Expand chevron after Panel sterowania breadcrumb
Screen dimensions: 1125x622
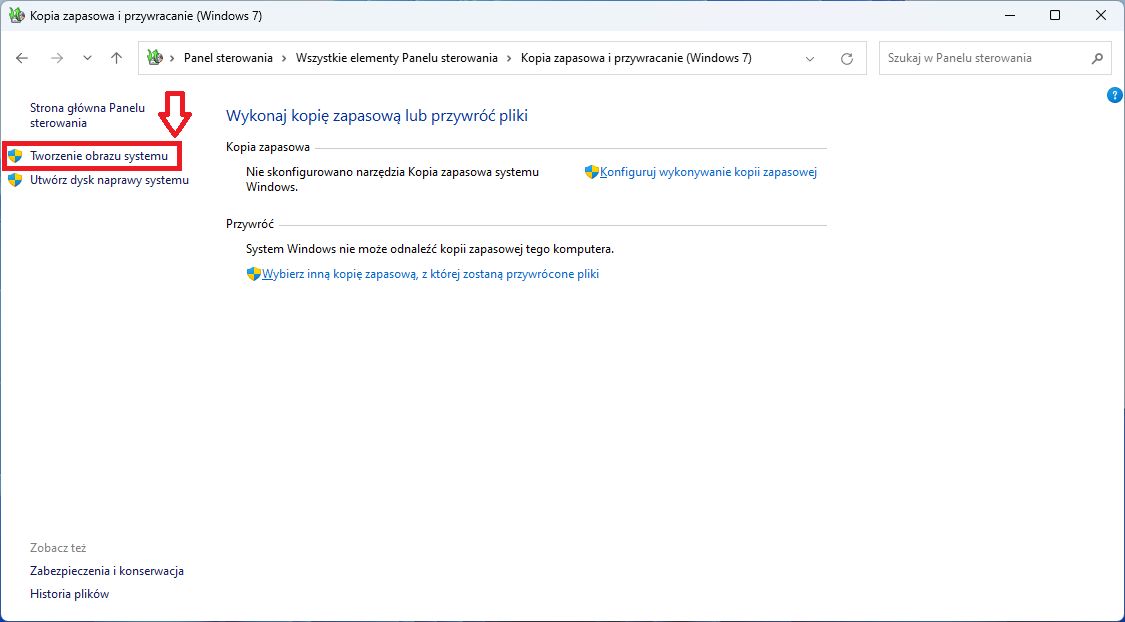pos(285,58)
